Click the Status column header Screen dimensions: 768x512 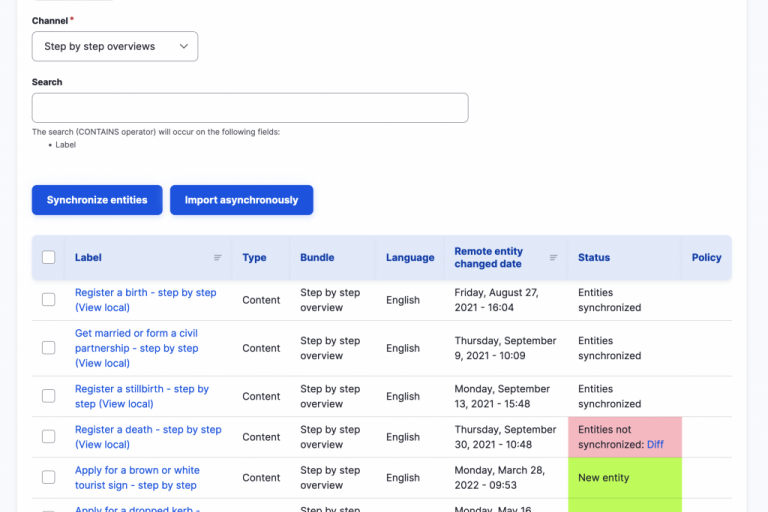click(x=594, y=258)
